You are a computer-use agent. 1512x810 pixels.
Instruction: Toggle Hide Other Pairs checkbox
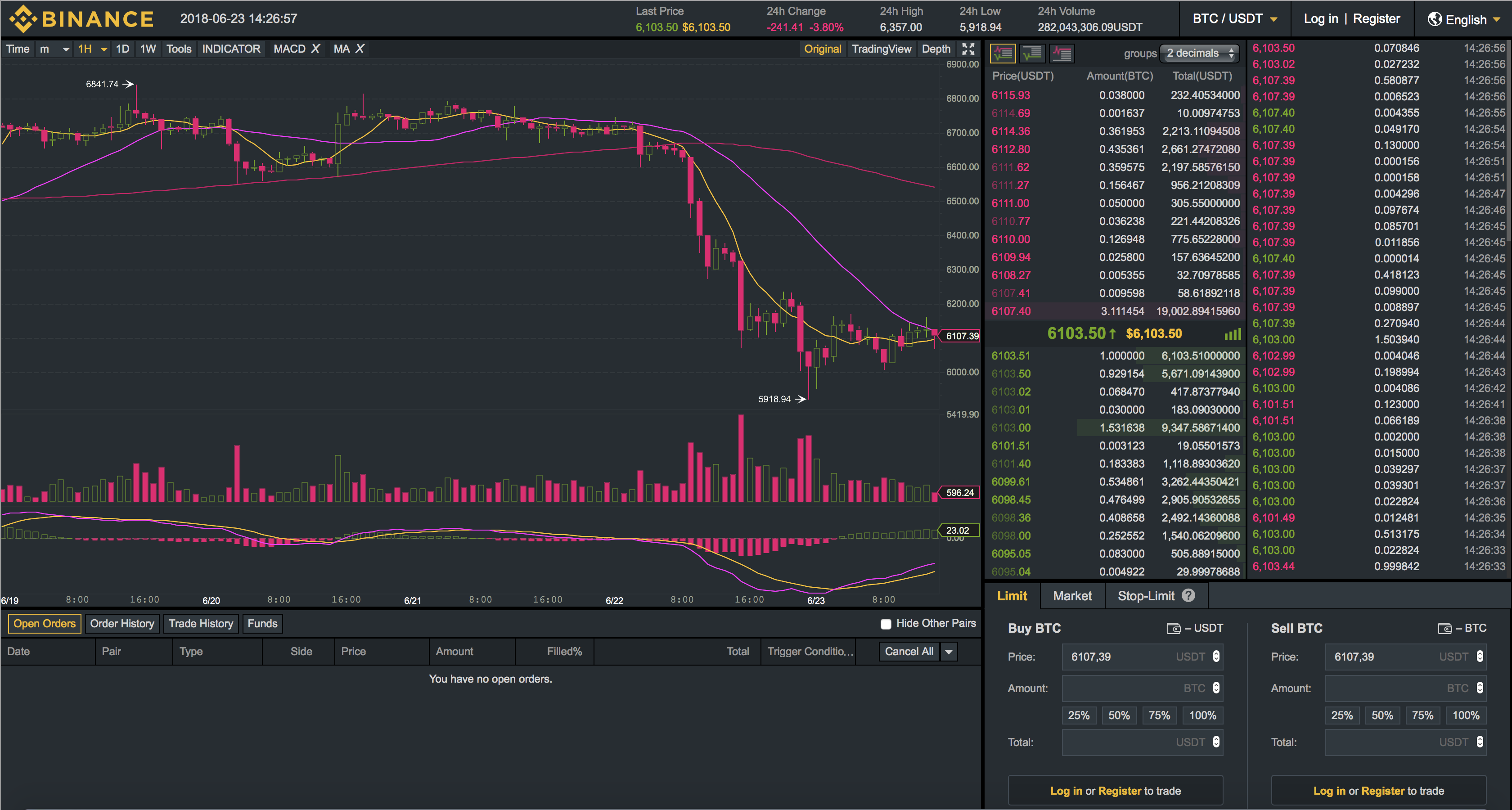[886, 624]
